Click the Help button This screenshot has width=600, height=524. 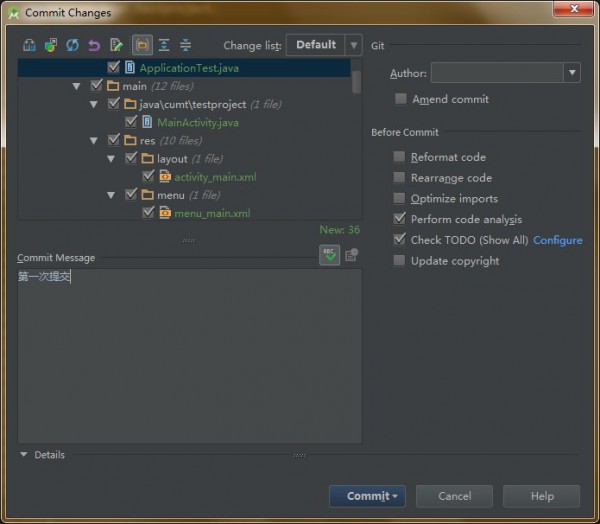[x=541, y=496]
